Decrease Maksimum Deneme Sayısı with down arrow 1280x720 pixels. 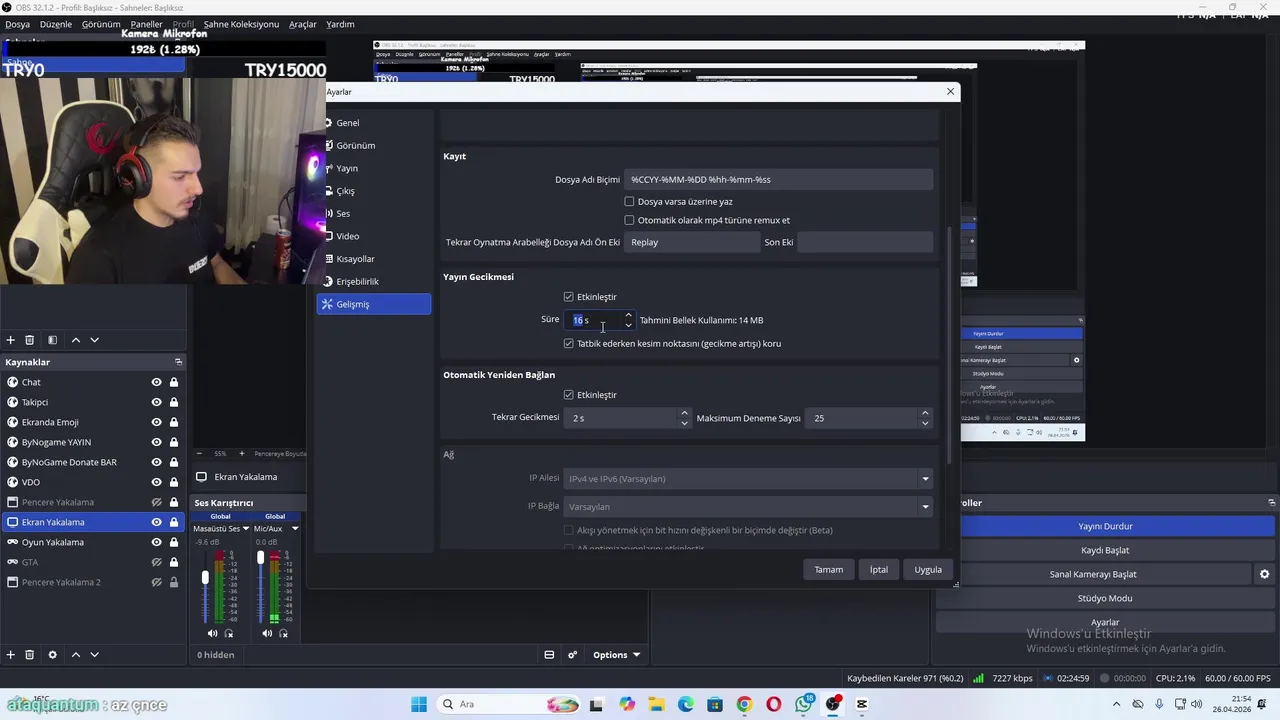(x=924, y=423)
